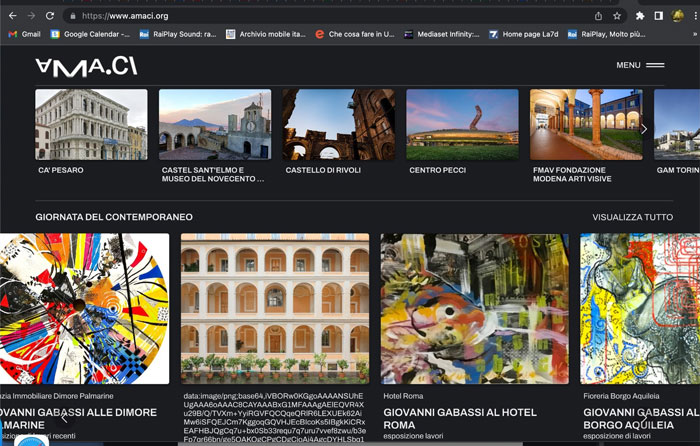Open the Gmail bookmark
700x446 pixels.
(x=25, y=34)
